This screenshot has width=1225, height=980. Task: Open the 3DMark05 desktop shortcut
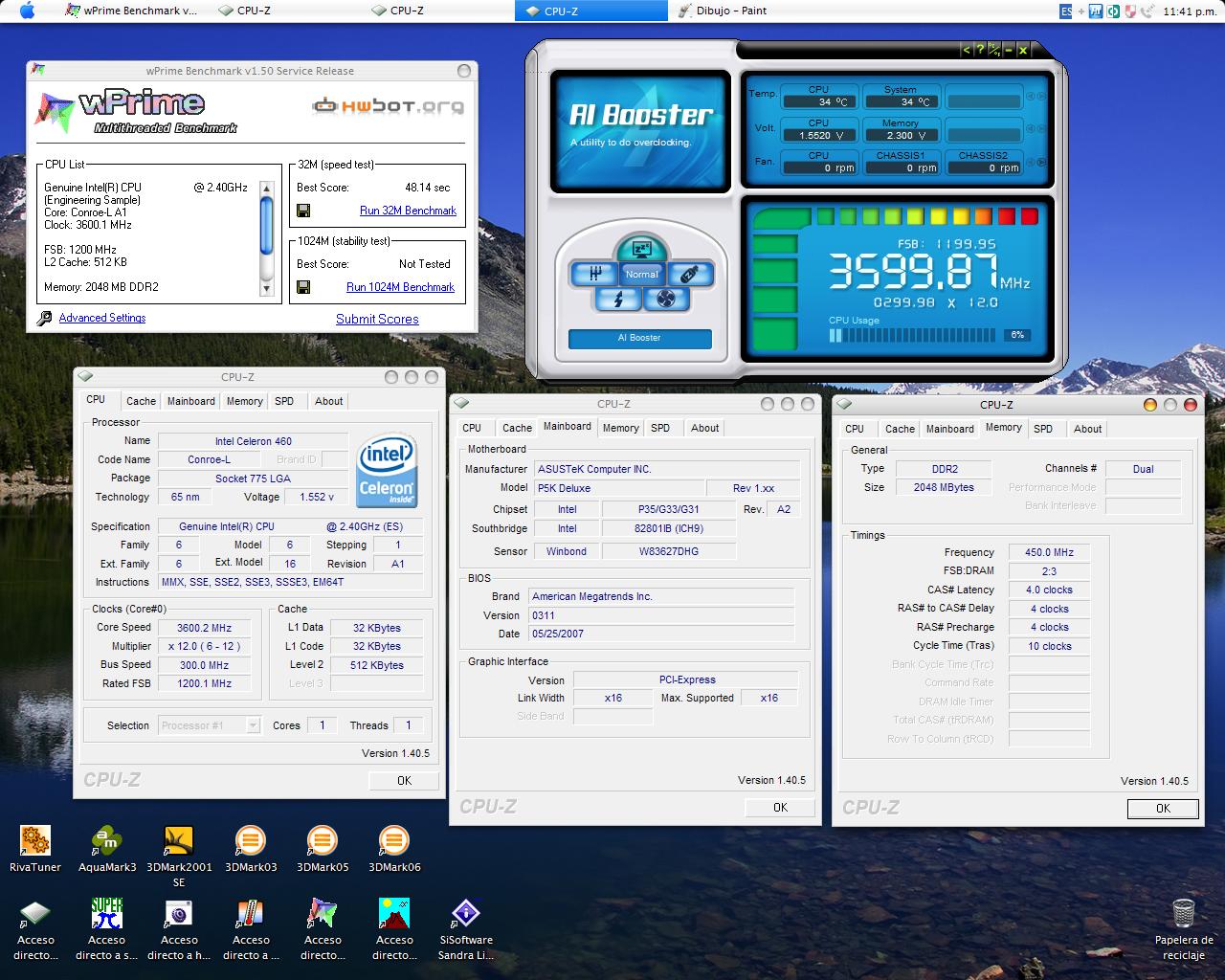(x=323, y=849)
